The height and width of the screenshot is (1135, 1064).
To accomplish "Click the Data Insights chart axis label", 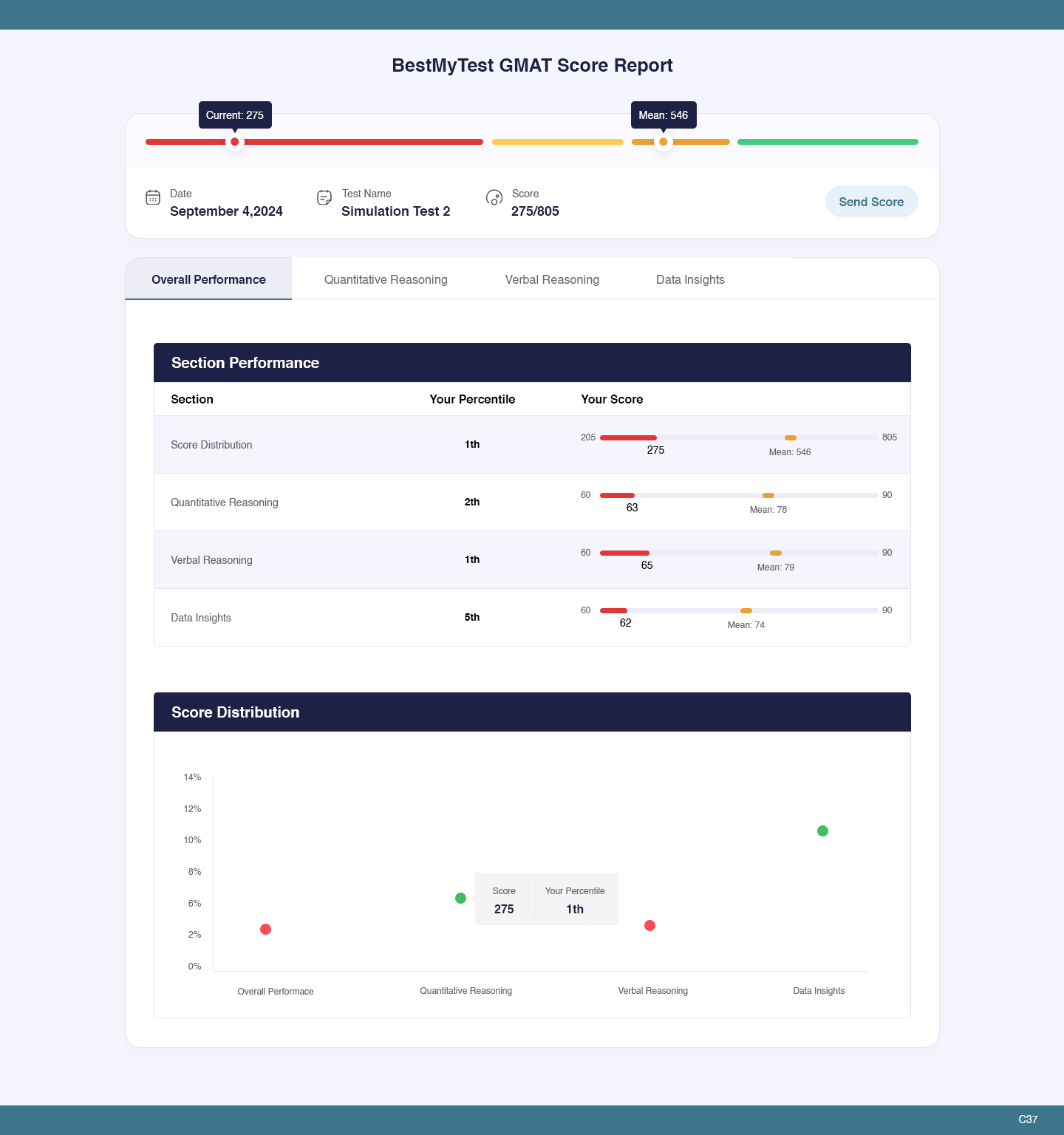I will tap(819, 991).
